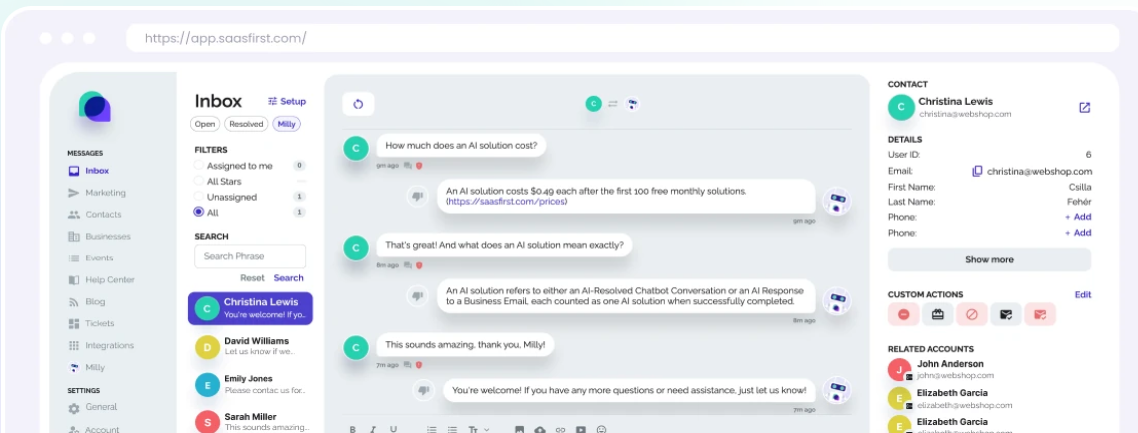Toggle bold in the message editor
Viewport: 1138px width, 433px height.
353,429
